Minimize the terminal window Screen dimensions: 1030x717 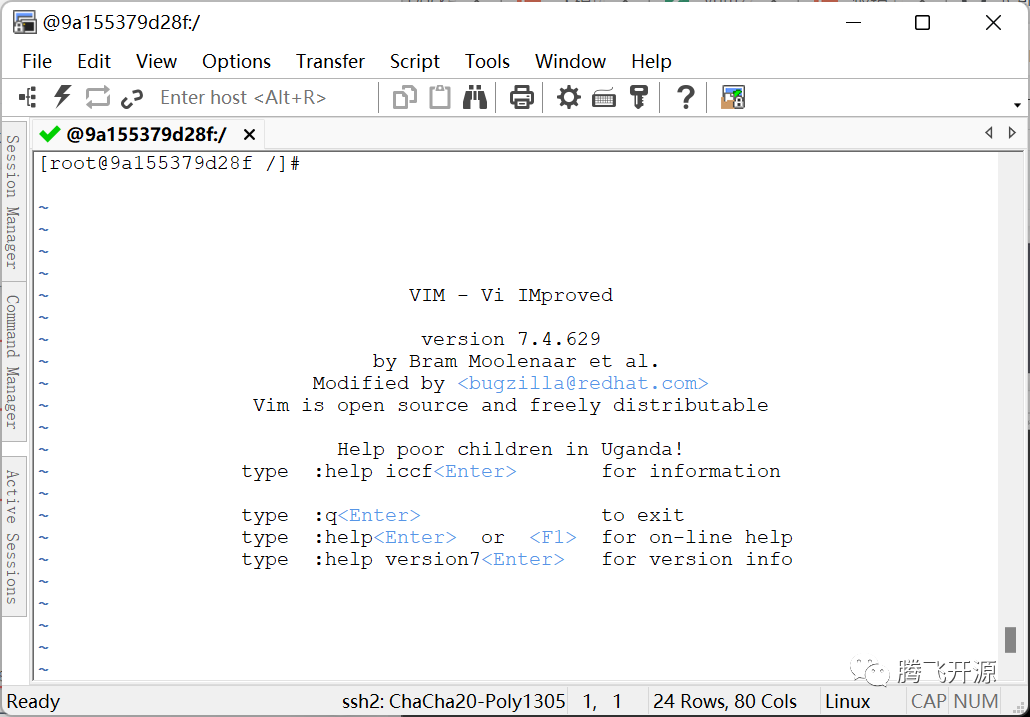coord(853,23)
